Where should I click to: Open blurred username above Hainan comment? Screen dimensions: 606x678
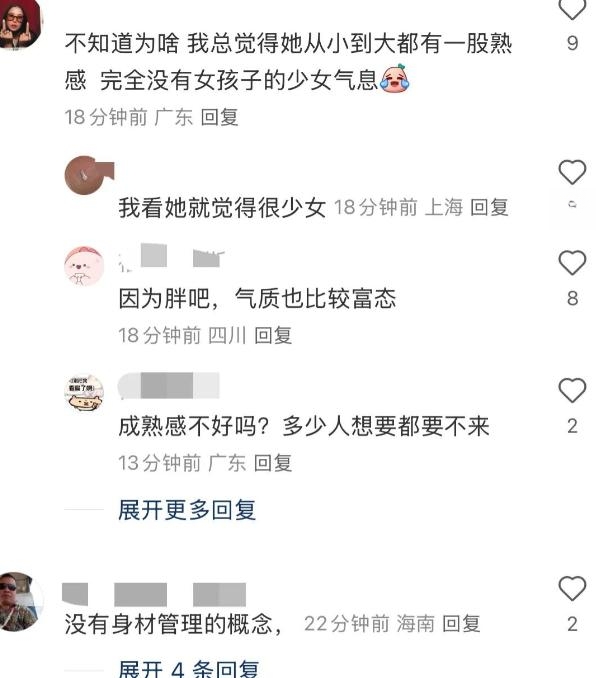tap(154, 594)
